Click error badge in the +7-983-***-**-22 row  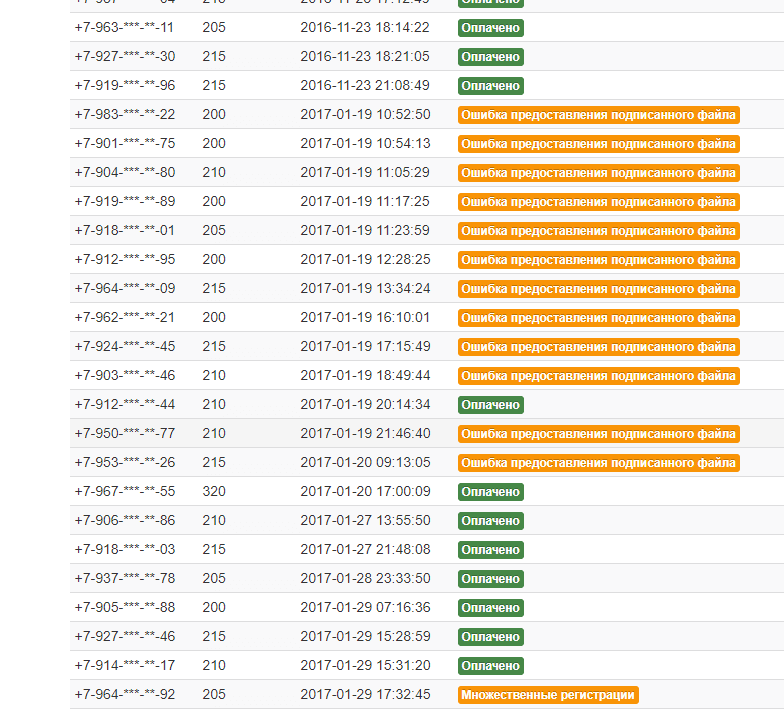pos(598,115)
